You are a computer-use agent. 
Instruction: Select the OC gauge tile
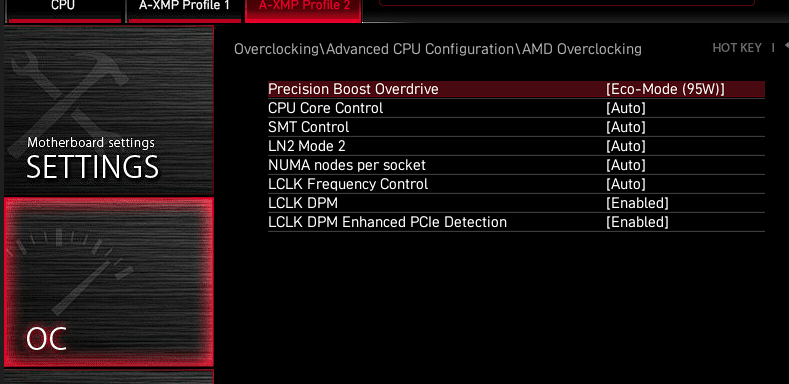pos(109,282)
